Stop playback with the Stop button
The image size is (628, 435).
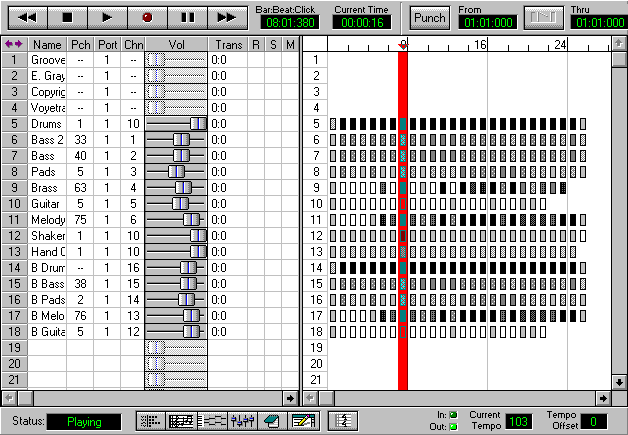point(66,17)
